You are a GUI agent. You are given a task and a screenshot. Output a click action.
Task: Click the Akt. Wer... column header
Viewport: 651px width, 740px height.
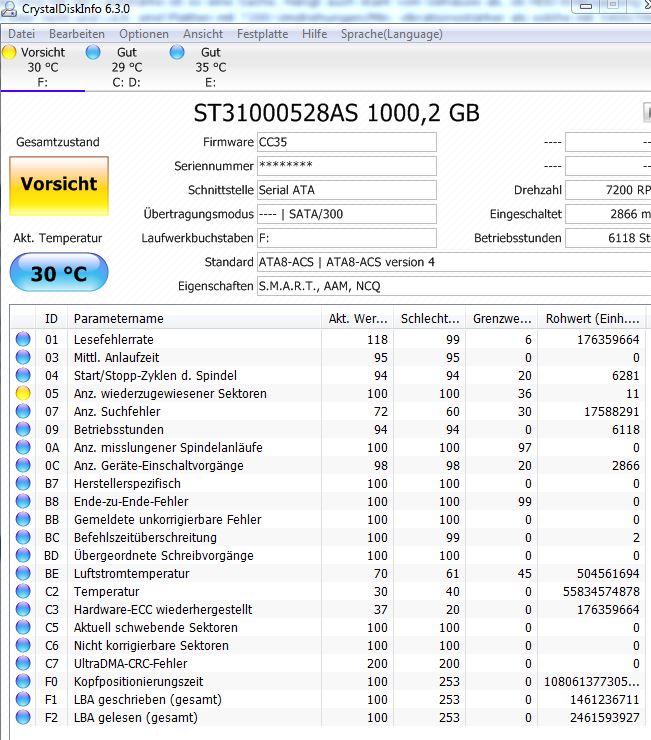click(358, 319)
